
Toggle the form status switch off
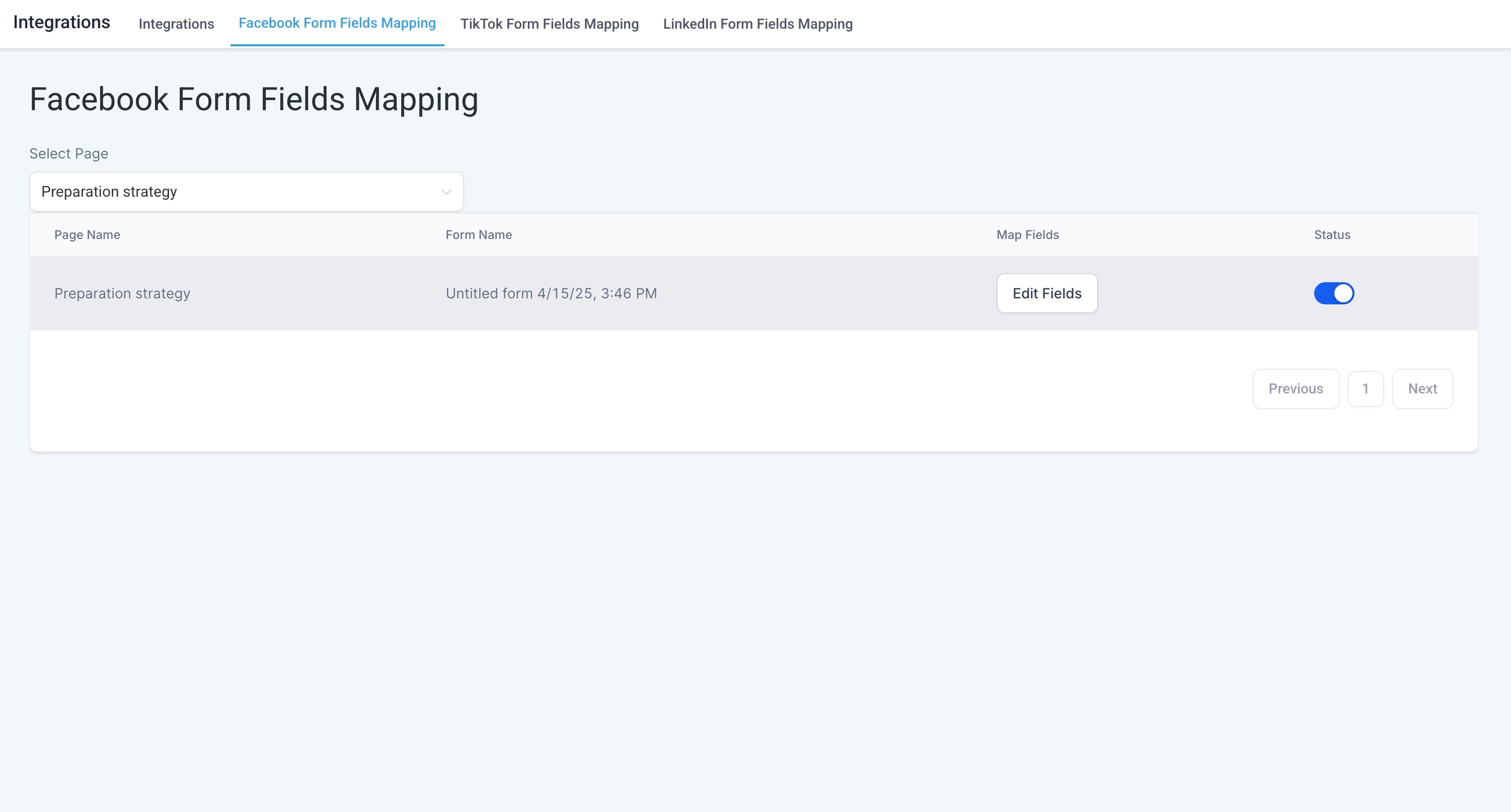click(x=1333, y=293)
